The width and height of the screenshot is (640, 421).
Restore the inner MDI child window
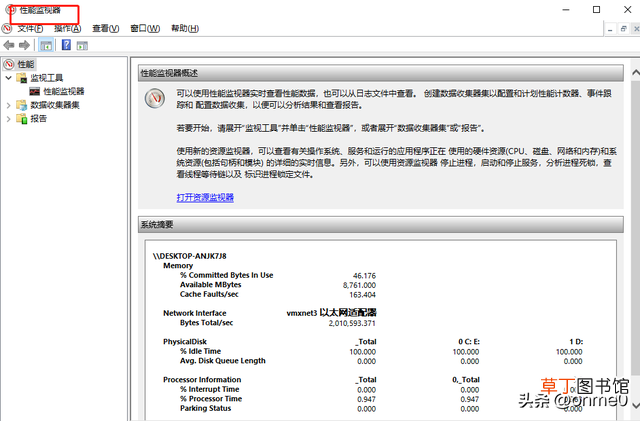(623, 29)
